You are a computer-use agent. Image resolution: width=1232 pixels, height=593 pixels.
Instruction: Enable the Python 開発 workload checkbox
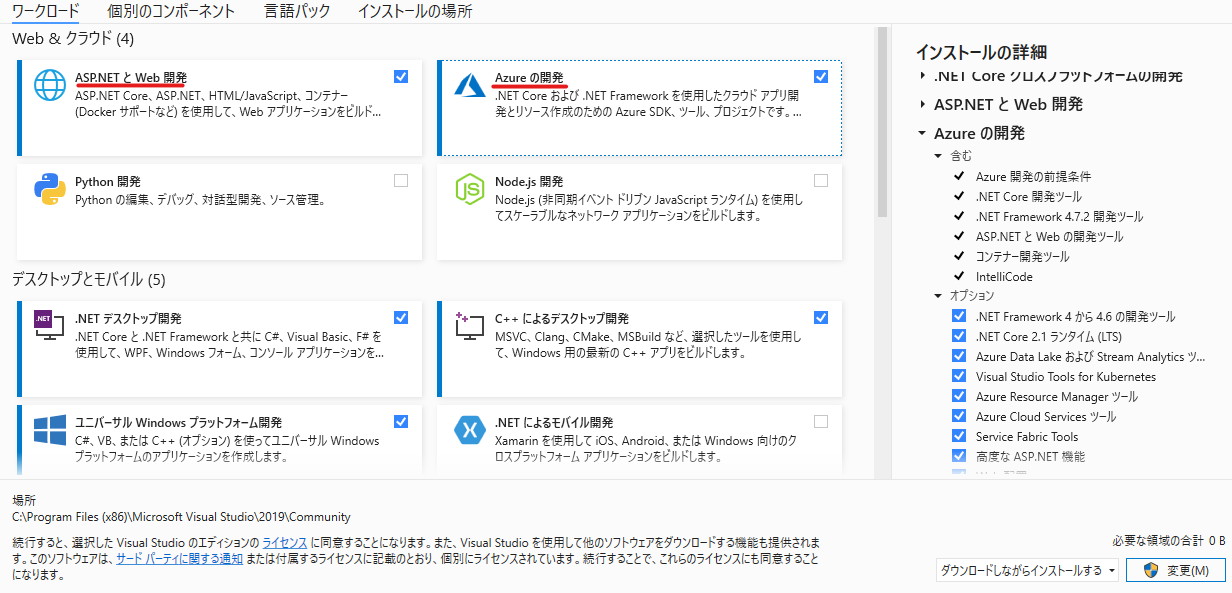[x=401, y=181]
